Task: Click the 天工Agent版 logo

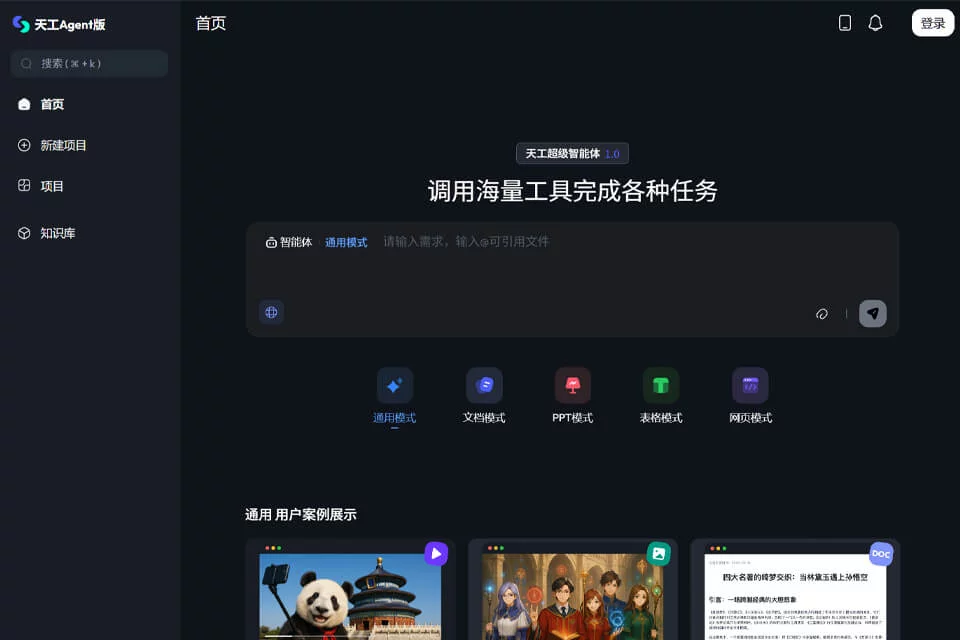Action: pyautogui.click(x=59, y=24)
